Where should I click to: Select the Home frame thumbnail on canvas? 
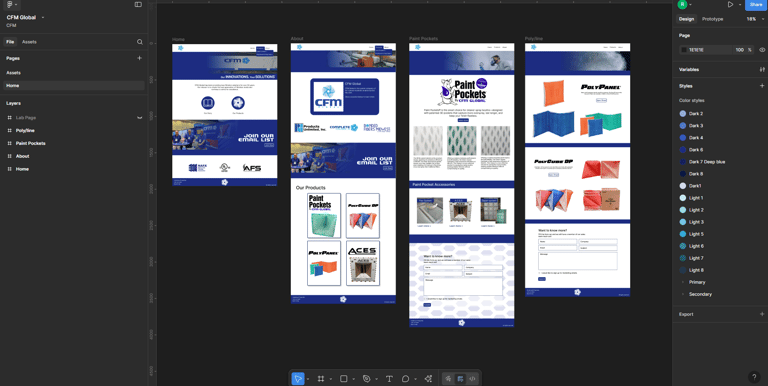click(224, 115)
